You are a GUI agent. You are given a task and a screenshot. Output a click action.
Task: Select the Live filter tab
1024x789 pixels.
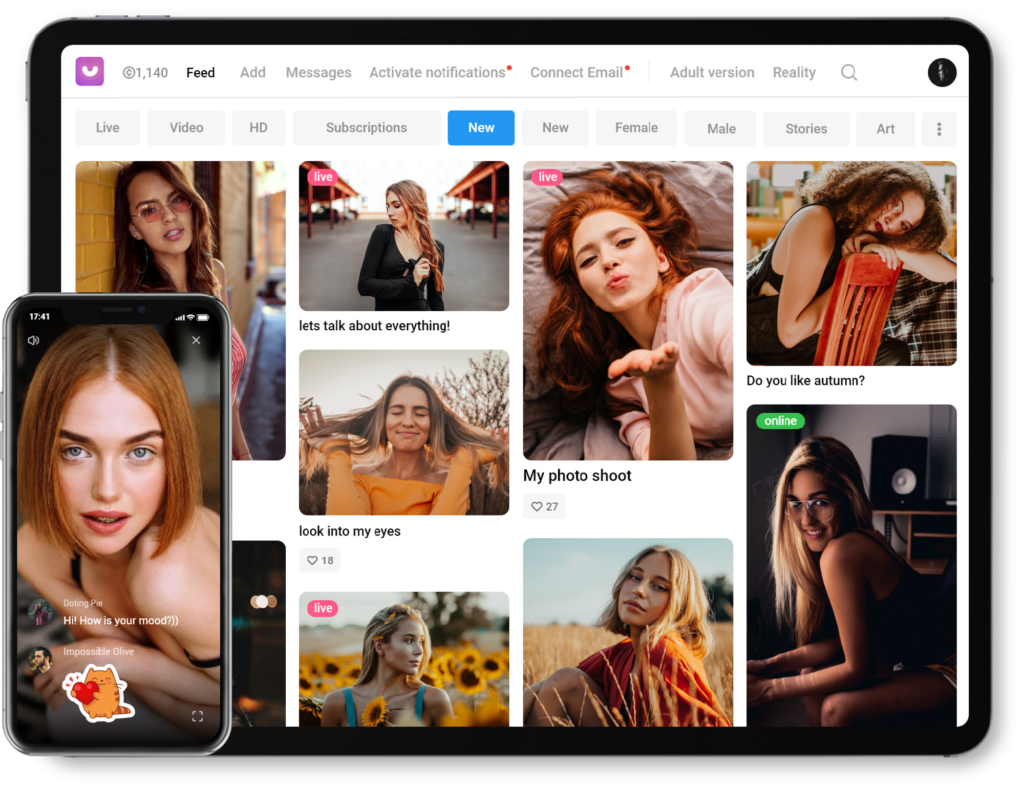(x=108, y=128)
